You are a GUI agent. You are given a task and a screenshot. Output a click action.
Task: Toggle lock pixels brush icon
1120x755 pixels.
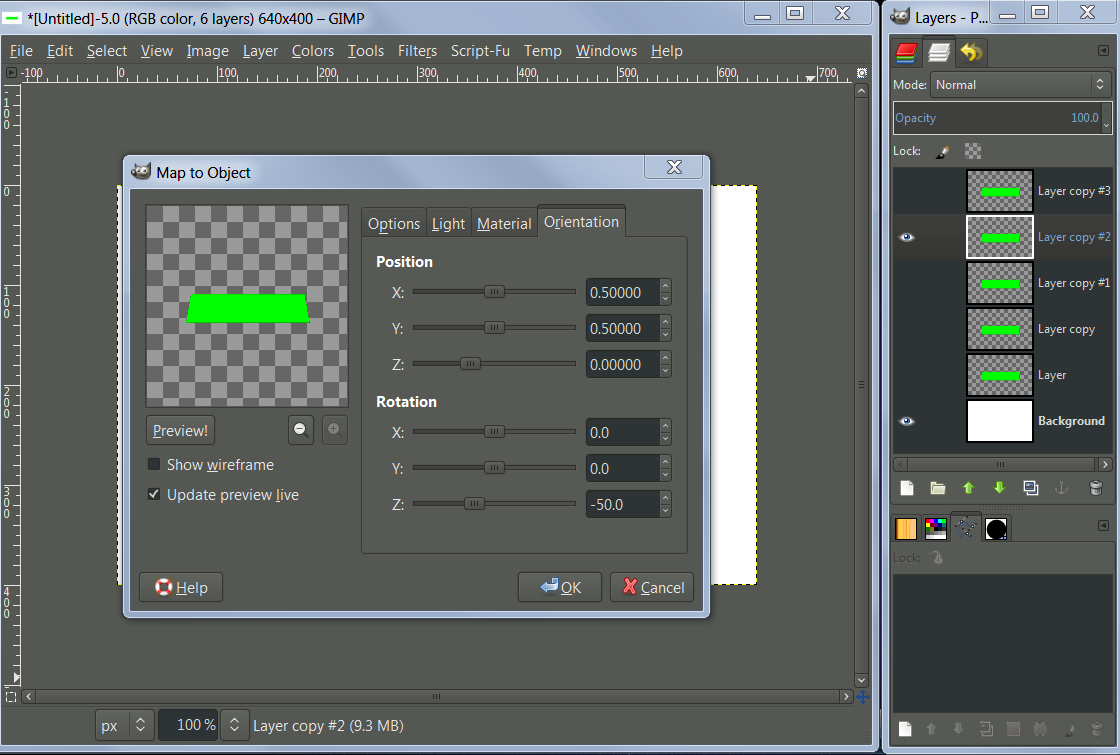(x=943, y=151)
